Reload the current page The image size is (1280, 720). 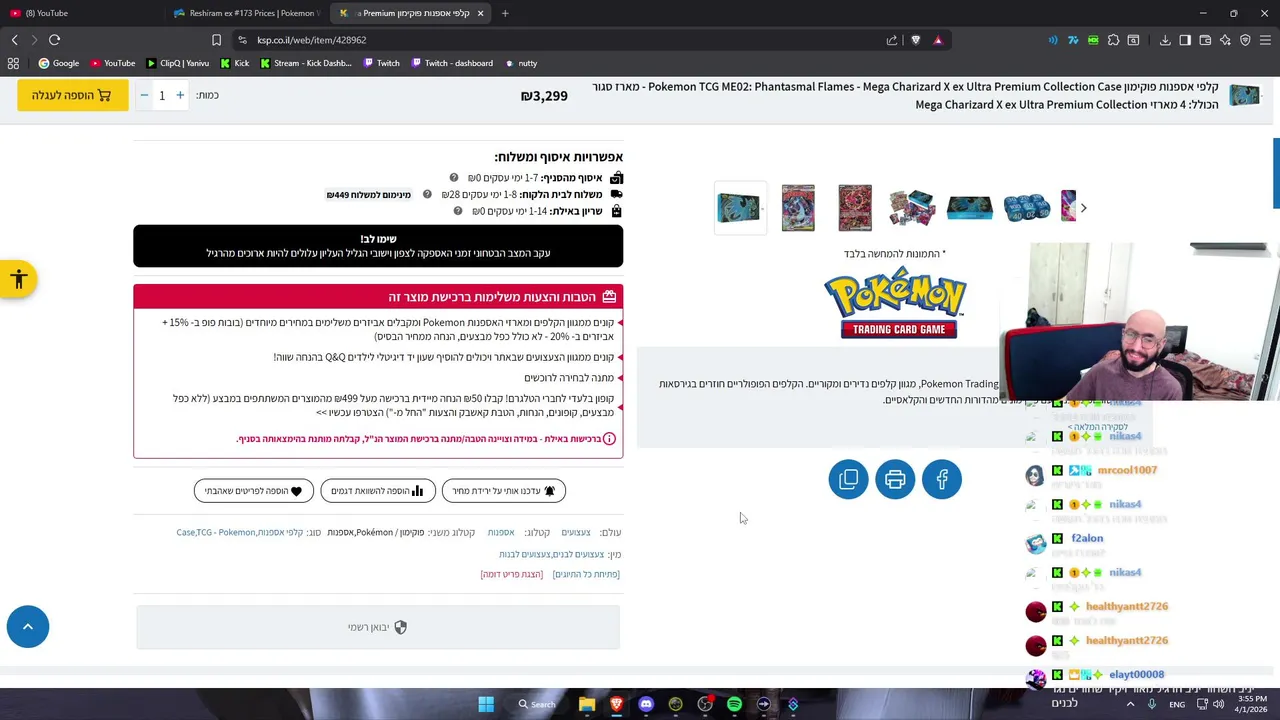[54, 40]
